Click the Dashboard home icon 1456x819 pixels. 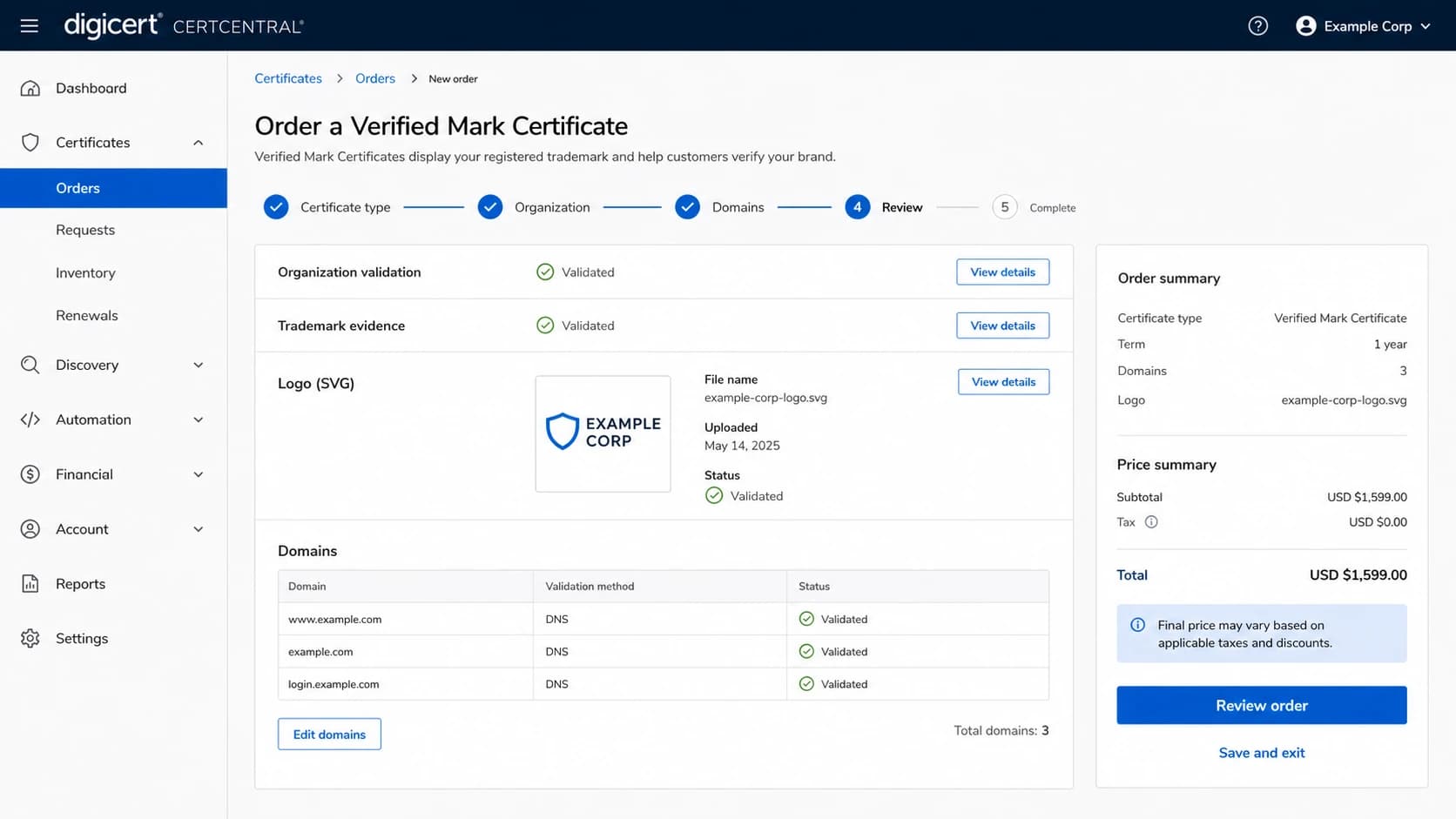[30, 88]
